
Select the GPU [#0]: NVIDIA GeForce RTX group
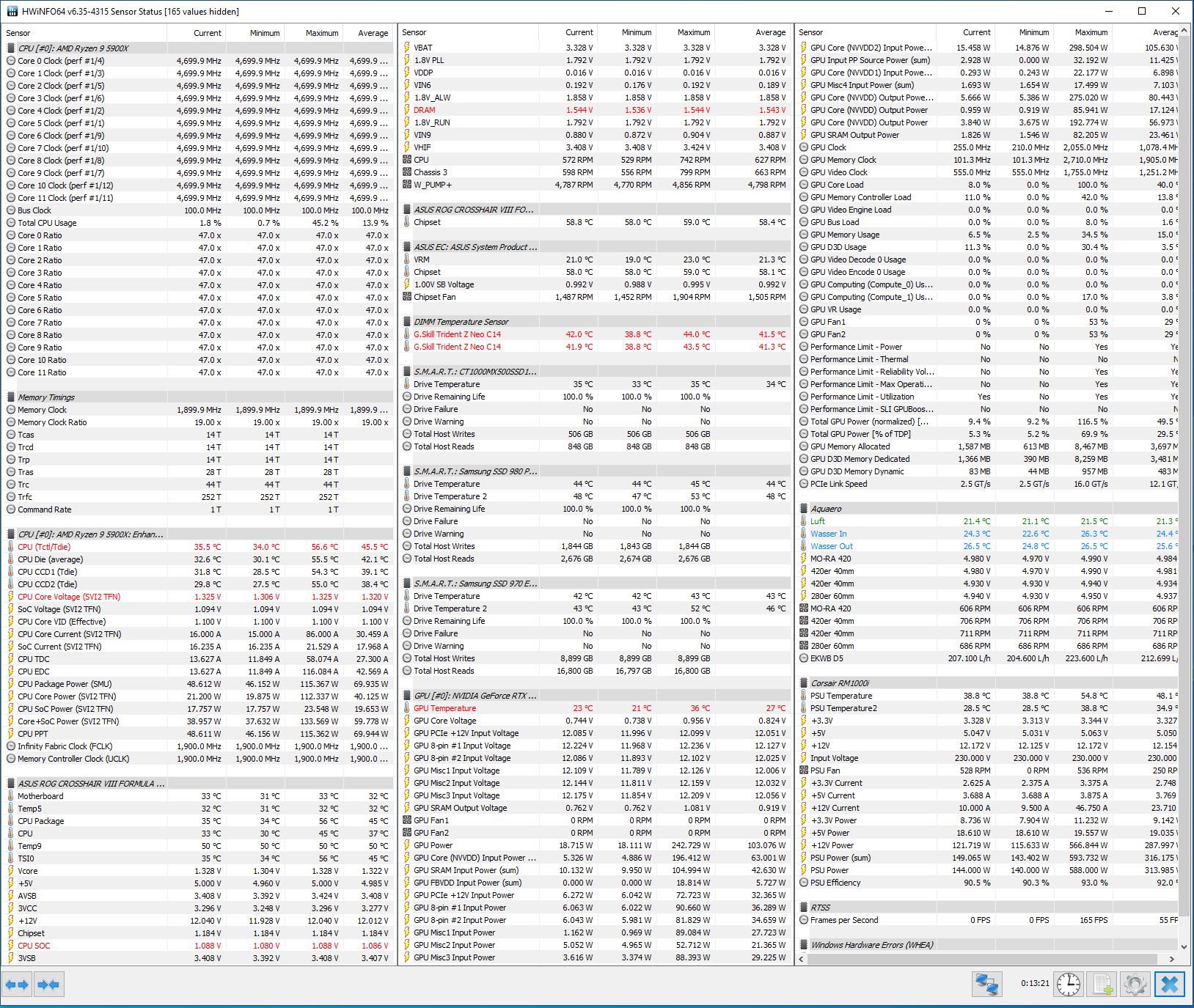[595, 696]
